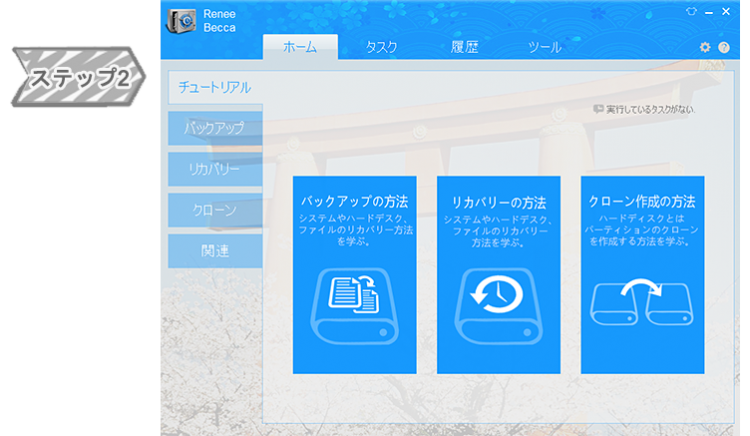The image size is (750, 436).
Task: Click the skin shirt icon in title bar
Action: [x=691, y=11]
